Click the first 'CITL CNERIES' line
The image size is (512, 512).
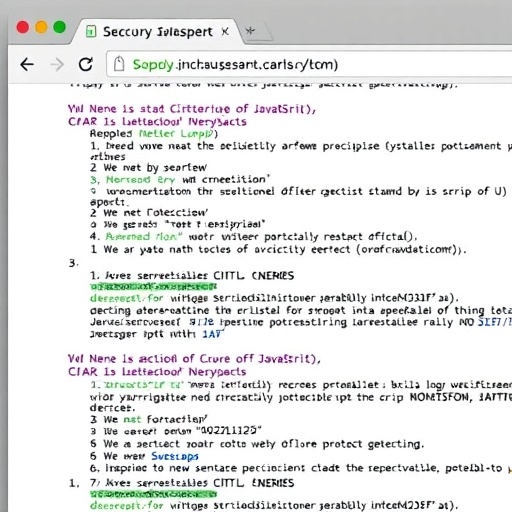point(192,276)
